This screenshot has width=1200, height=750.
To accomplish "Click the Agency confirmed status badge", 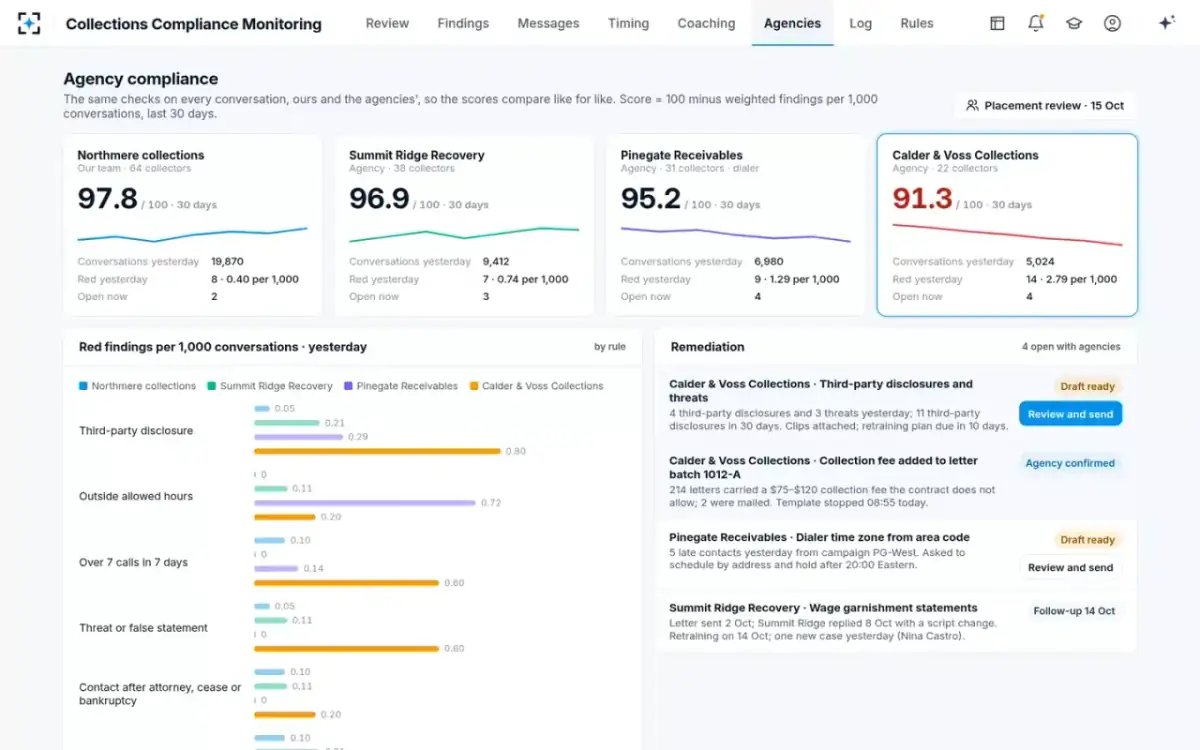I will pyautogui.click(x=1070, y=463).
